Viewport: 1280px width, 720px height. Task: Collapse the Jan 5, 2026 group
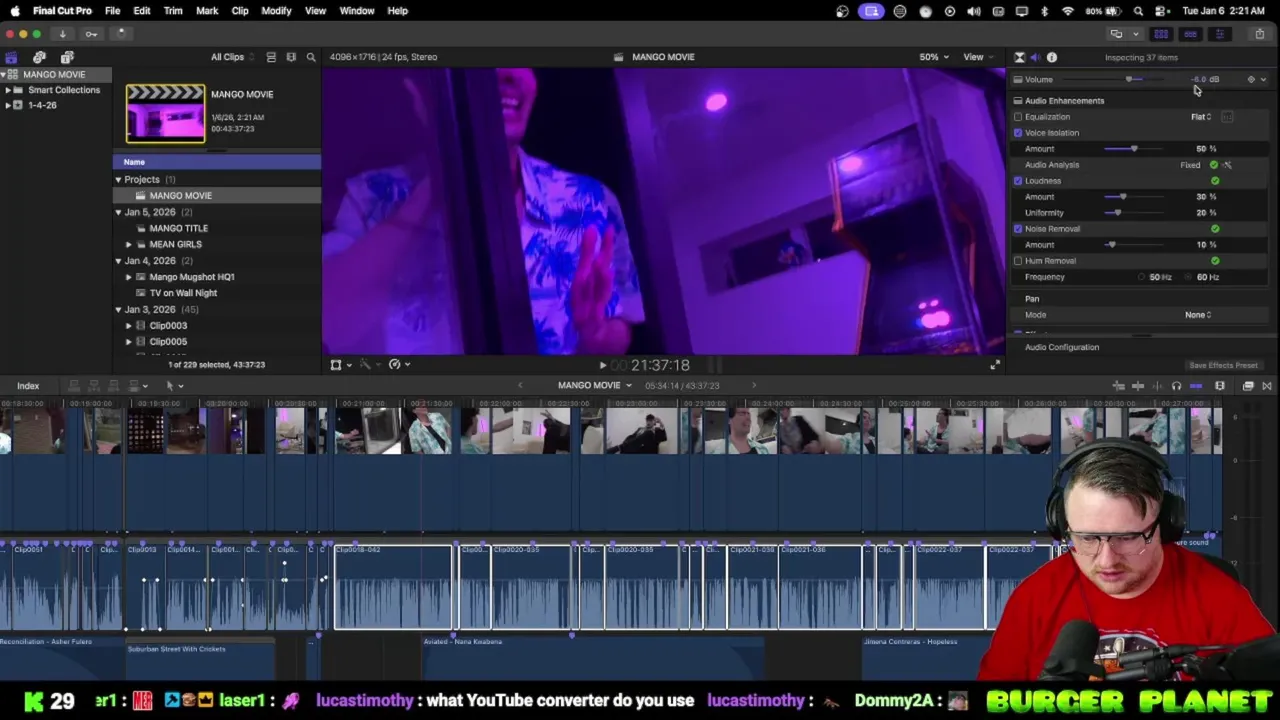118,212
